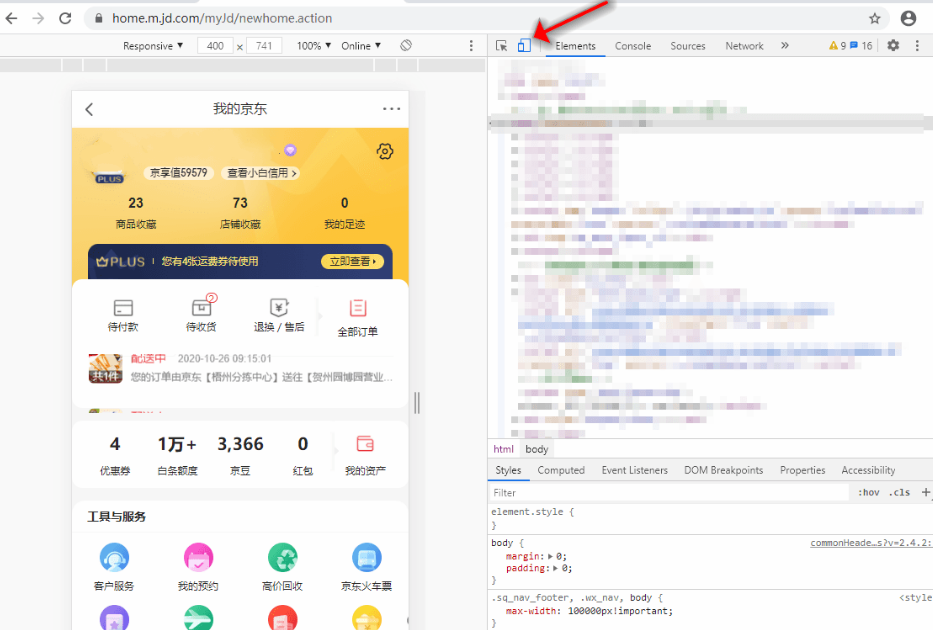The width and height of the screenshot is (933, 630).
Task: Add a new style rule with plus
Action: click(925, 492)
